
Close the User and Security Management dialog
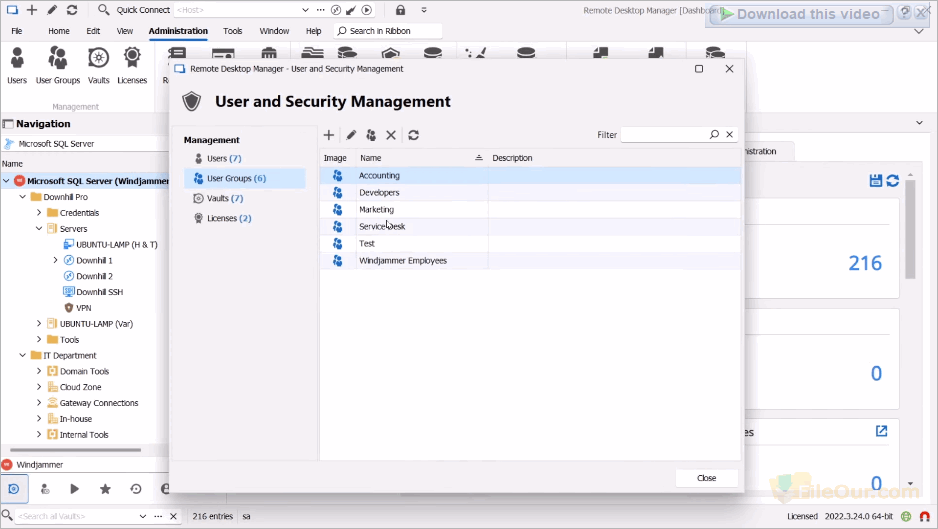tap(706, 478)
